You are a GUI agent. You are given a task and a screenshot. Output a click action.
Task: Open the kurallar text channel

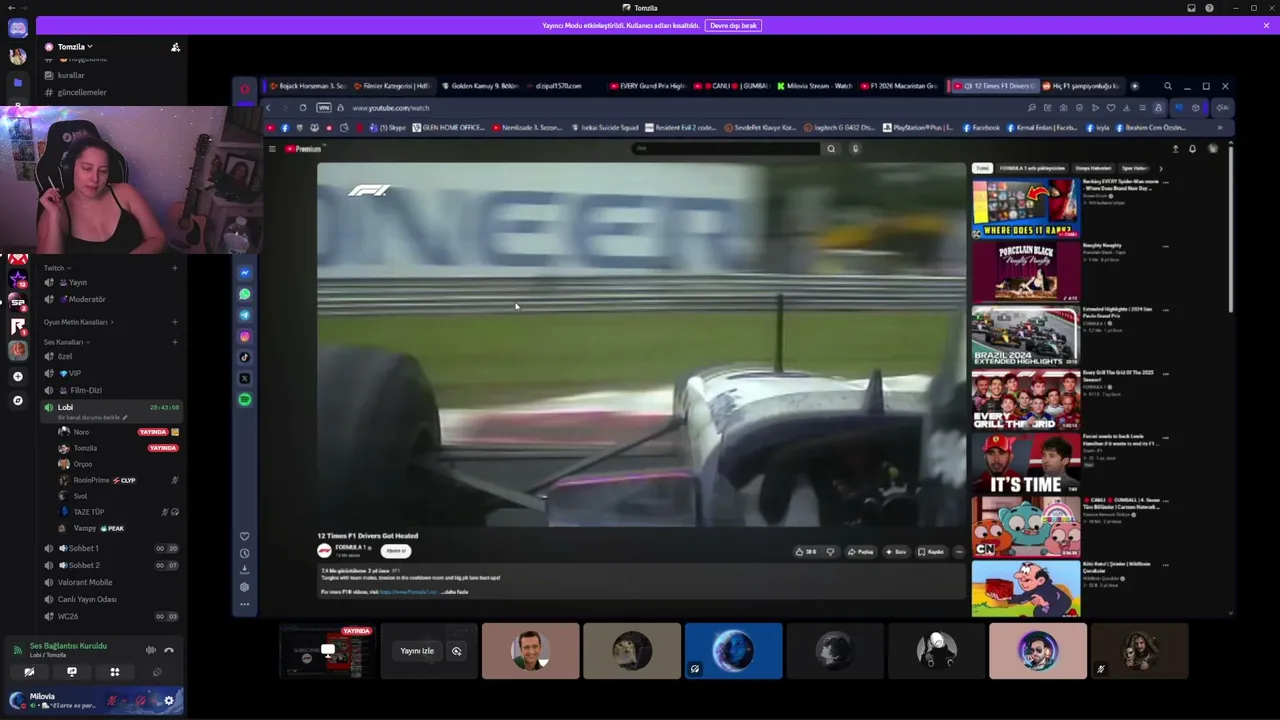[111, 76]
